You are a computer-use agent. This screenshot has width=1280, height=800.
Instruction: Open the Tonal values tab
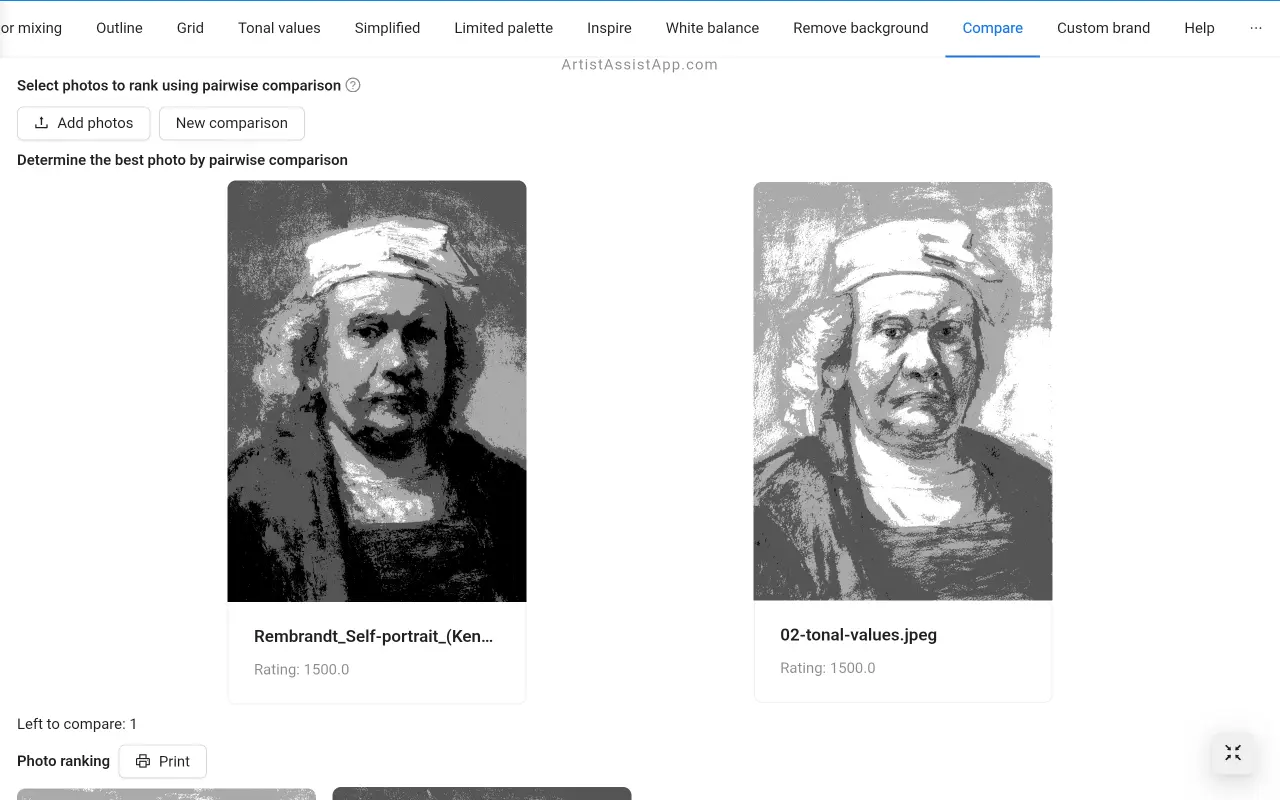click(279, 28)
